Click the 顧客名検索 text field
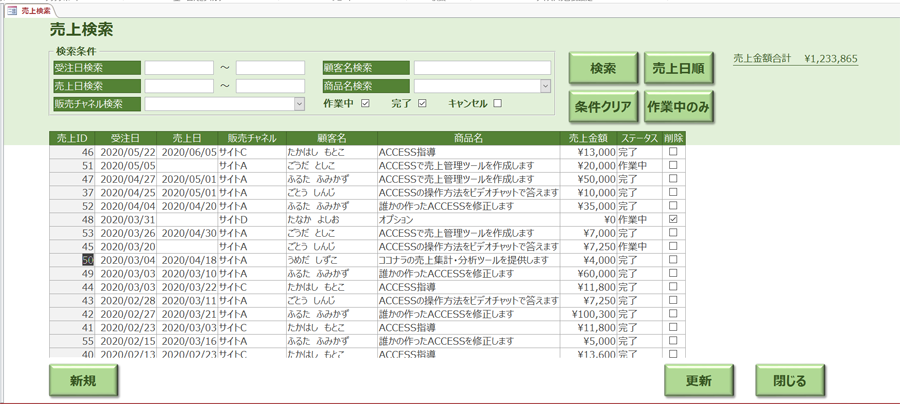 point(482,68)
